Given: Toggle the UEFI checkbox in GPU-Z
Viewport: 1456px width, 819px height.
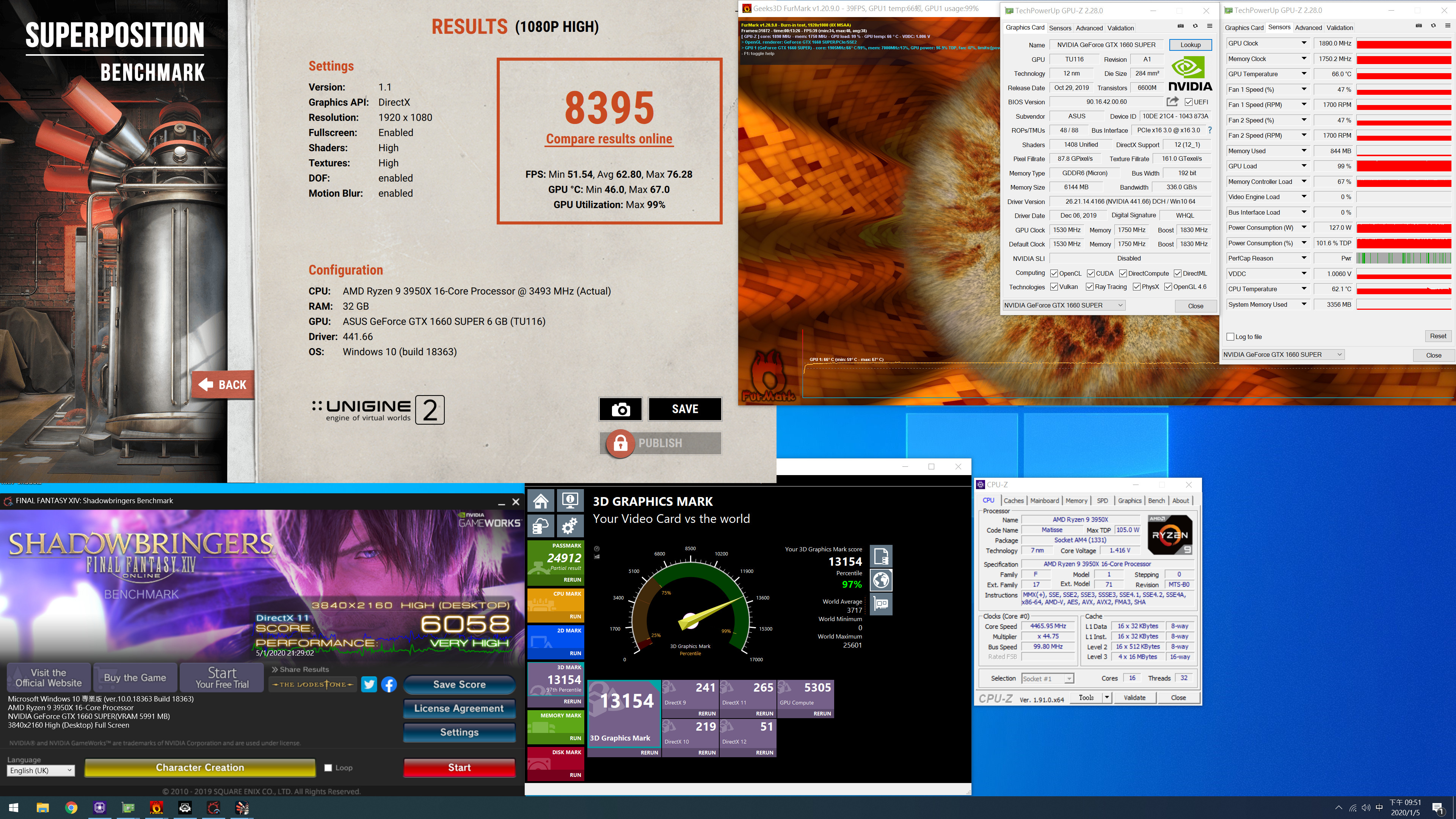Looking at the screenshot, I should pyautogui.click(x=1189, y=102).
